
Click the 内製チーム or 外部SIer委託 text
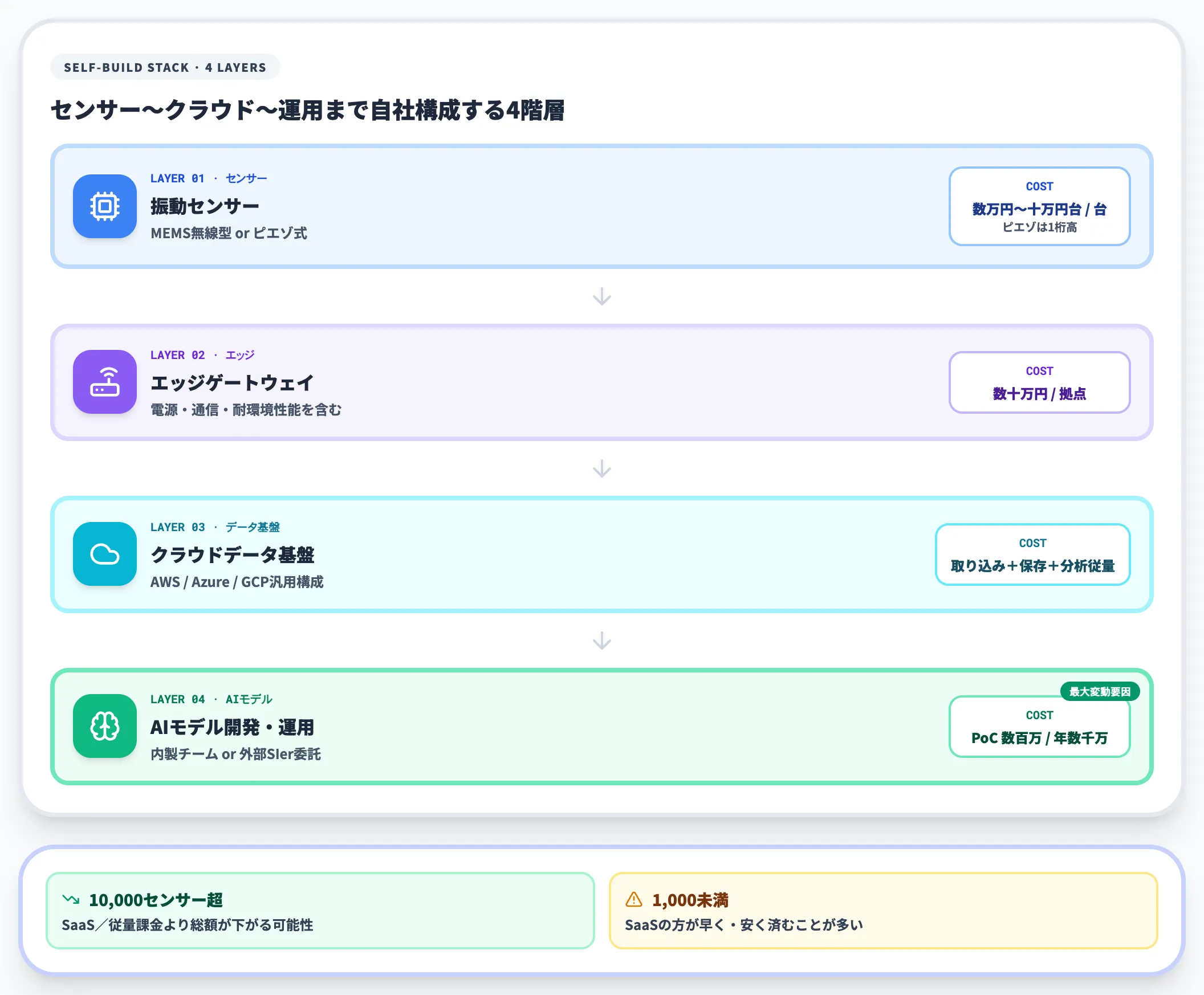click(x=235, y=754)
